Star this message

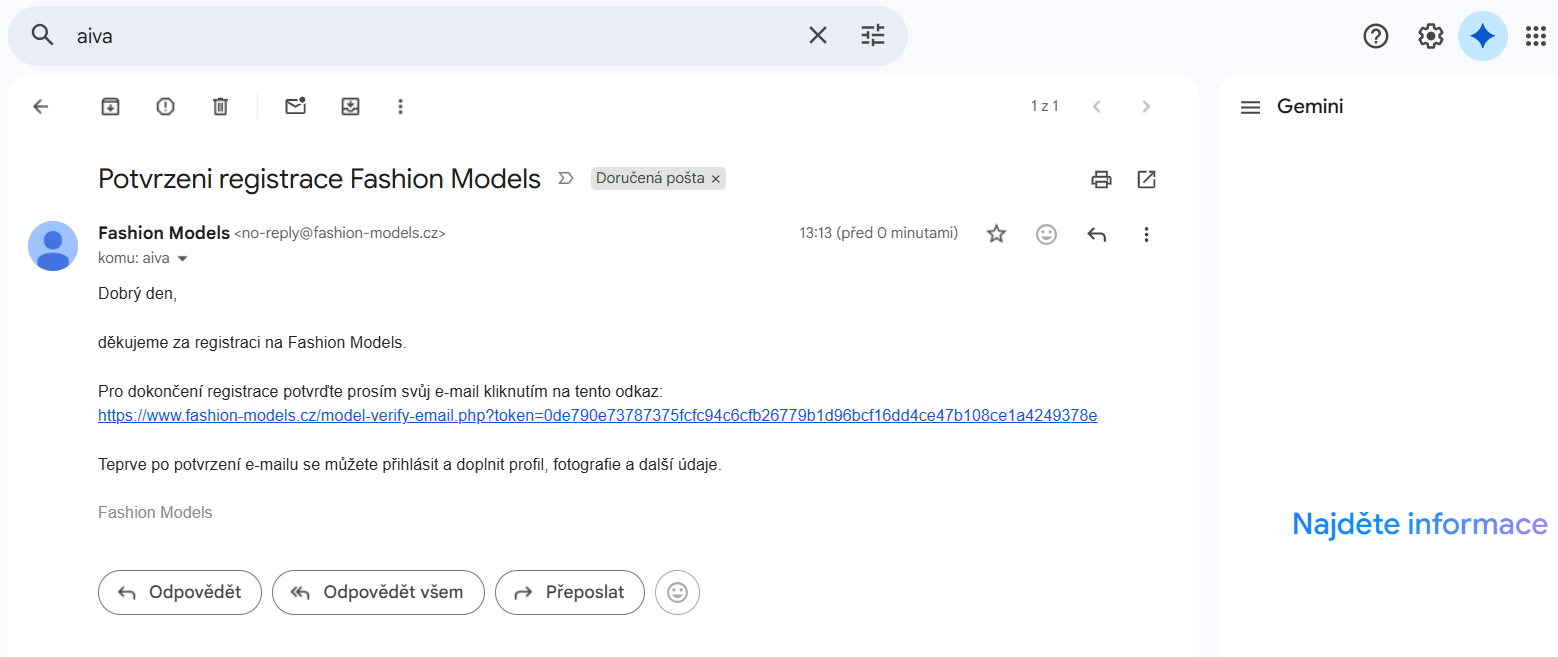pos(996,234)
